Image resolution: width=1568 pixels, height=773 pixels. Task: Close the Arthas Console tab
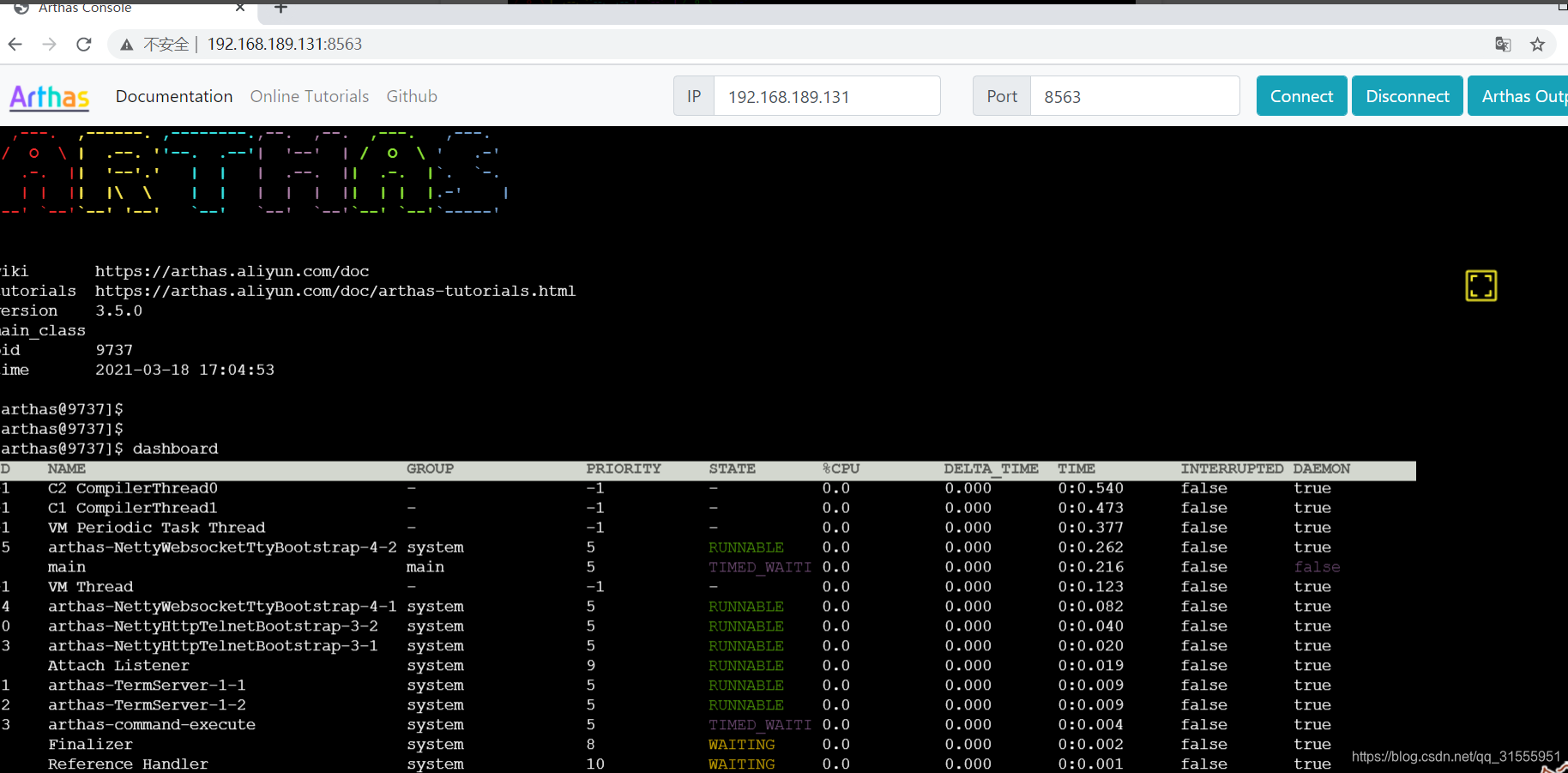[x=240, y=7]
